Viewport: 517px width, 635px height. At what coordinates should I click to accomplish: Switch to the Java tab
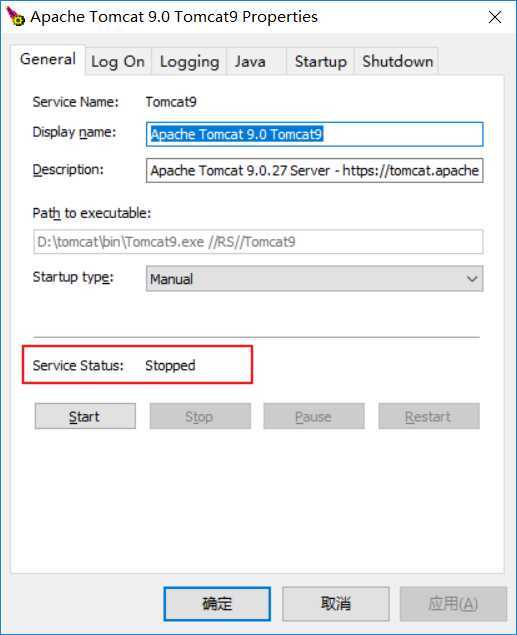[x=256, y=62]
